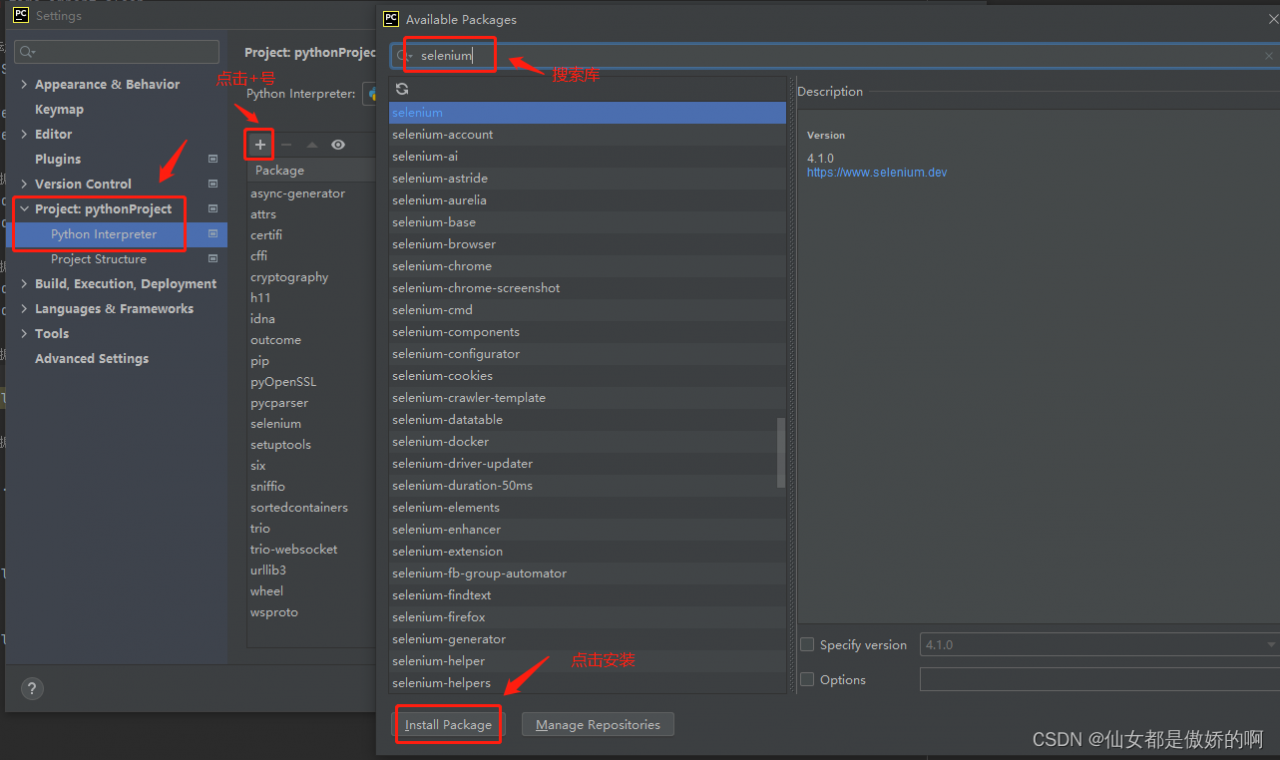
Task: Click the search magnifier history icon
Action: tap(404, 56)
